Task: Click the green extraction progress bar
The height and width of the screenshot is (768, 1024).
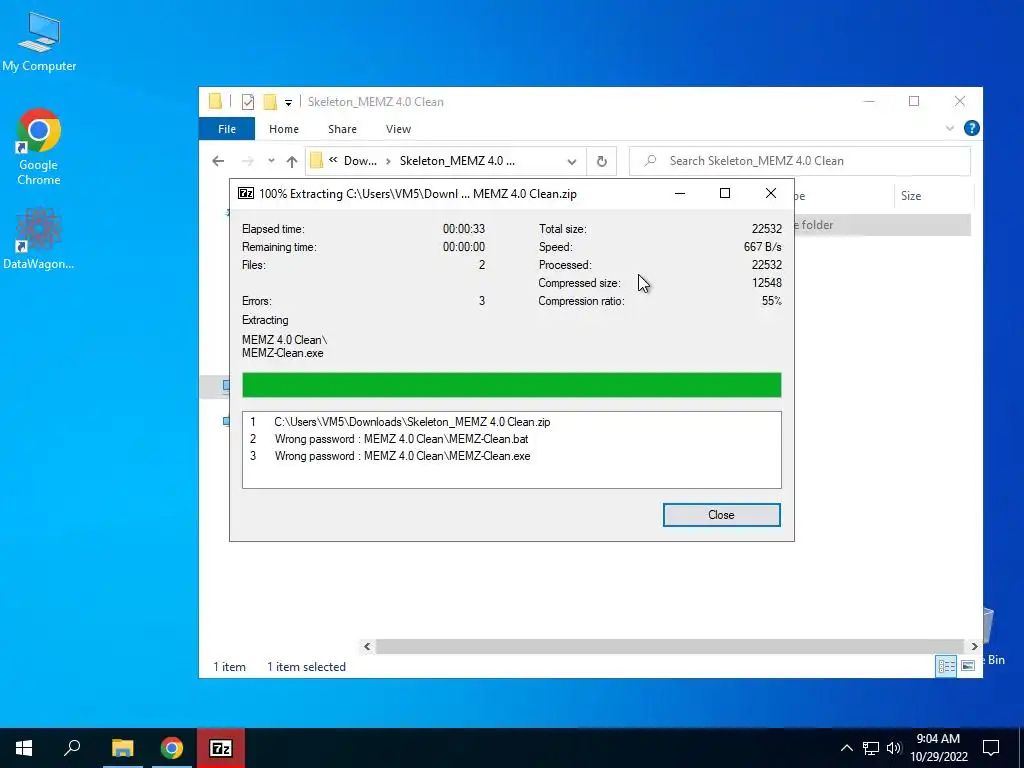Action: [x=511, y=385]
